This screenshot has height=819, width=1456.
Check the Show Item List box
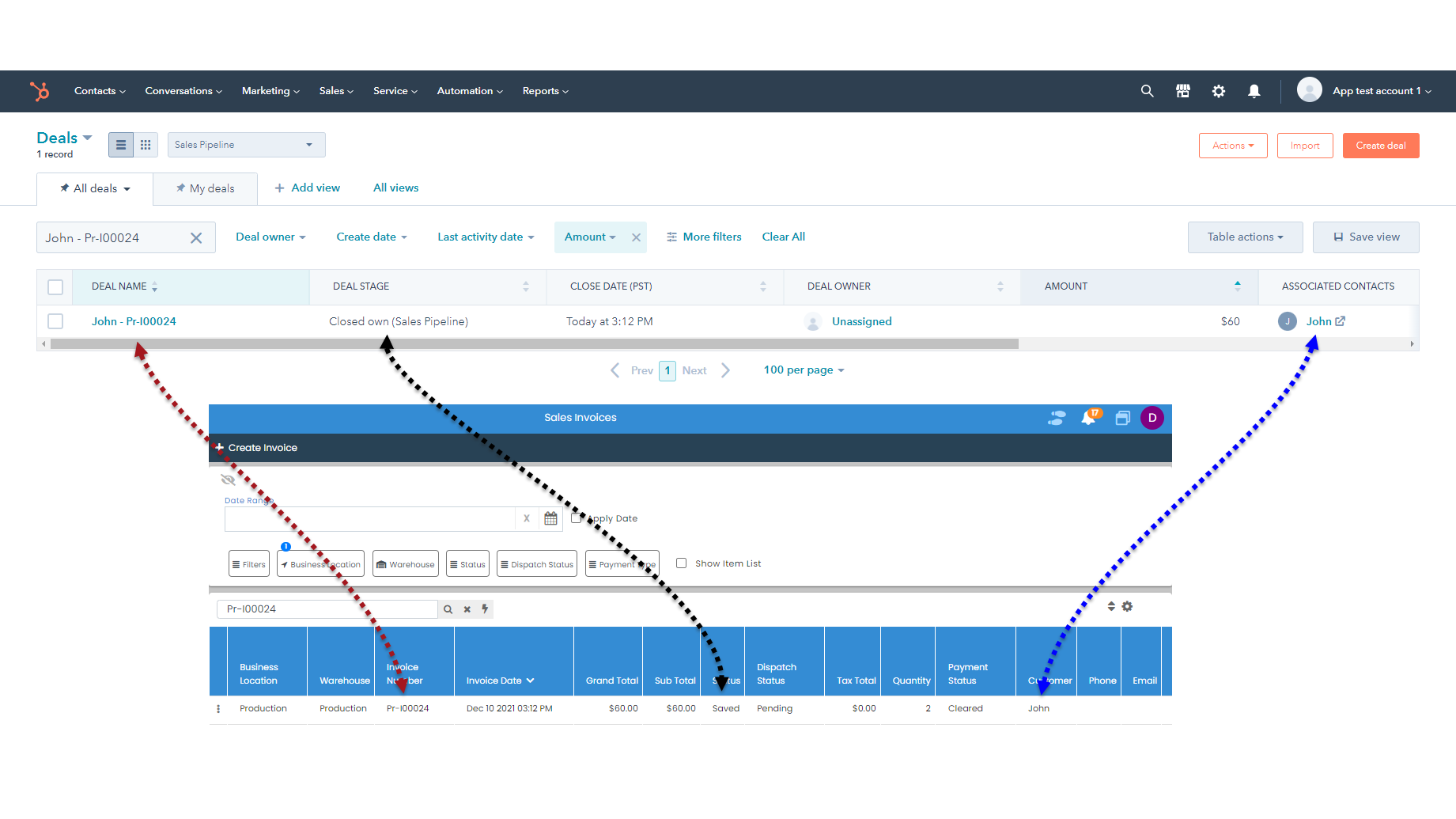click(x=681, y=563)
